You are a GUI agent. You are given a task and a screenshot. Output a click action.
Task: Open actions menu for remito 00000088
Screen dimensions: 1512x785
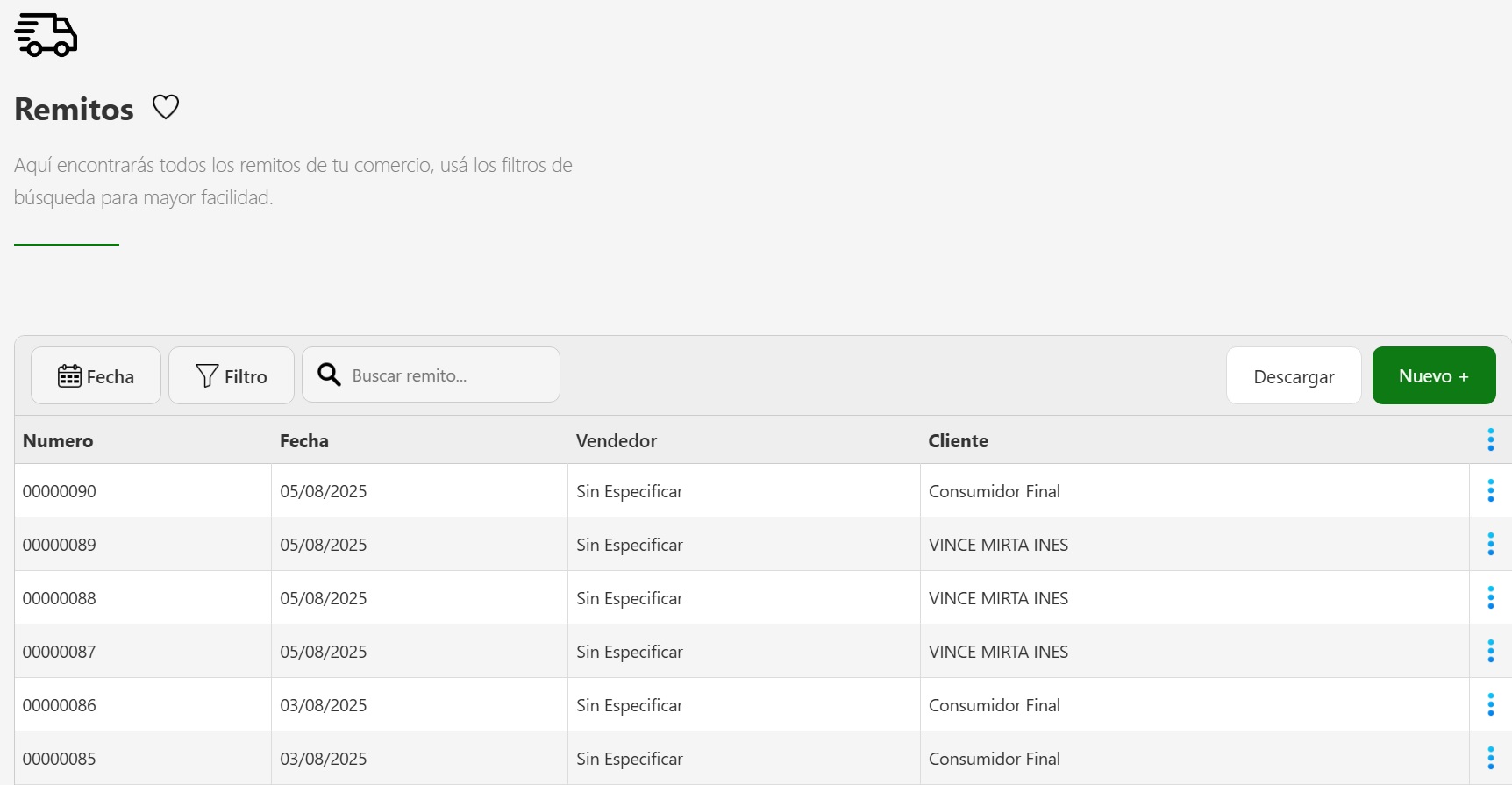1490,598
